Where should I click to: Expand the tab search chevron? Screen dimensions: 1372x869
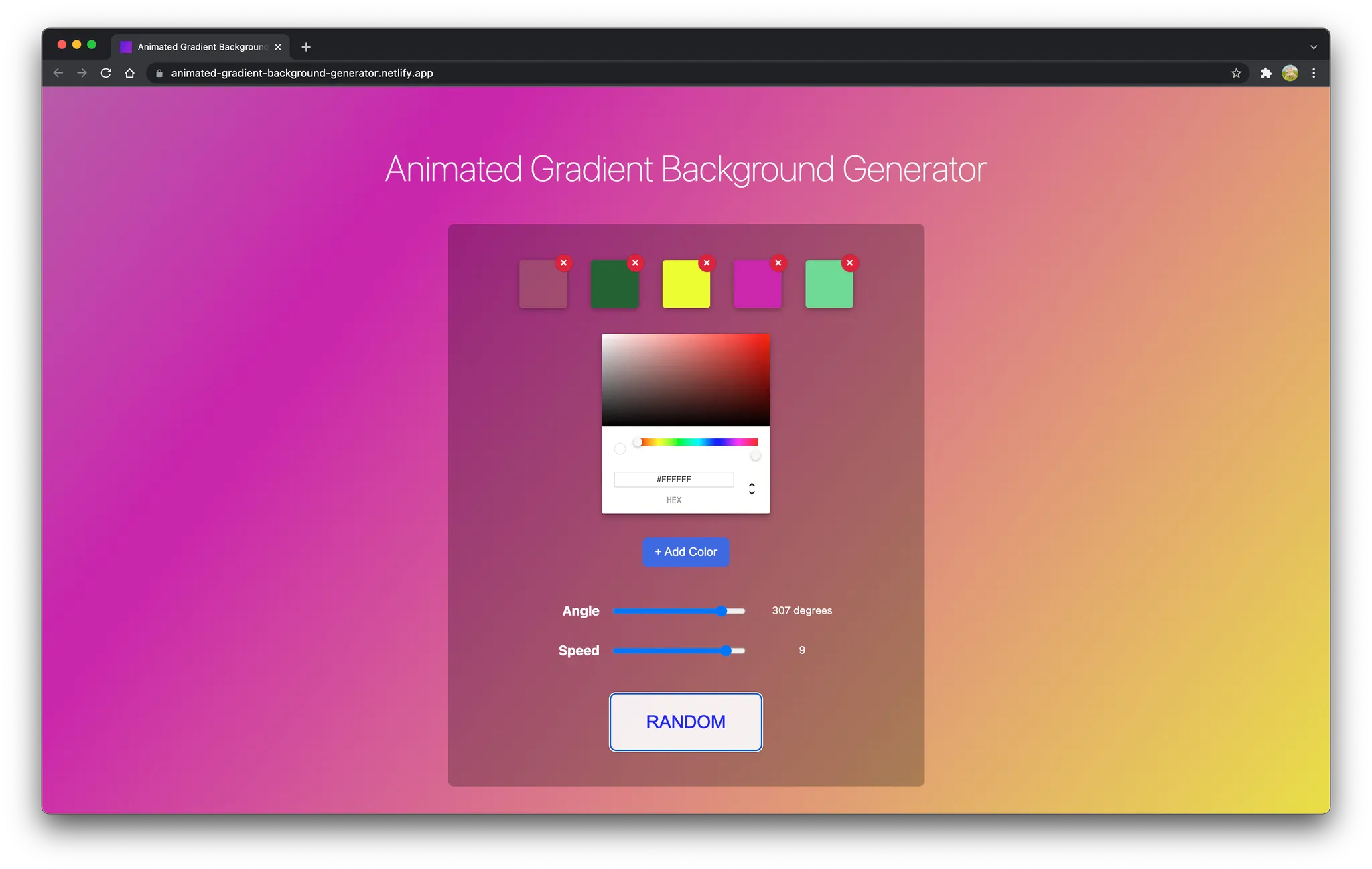click(1313, 47)
